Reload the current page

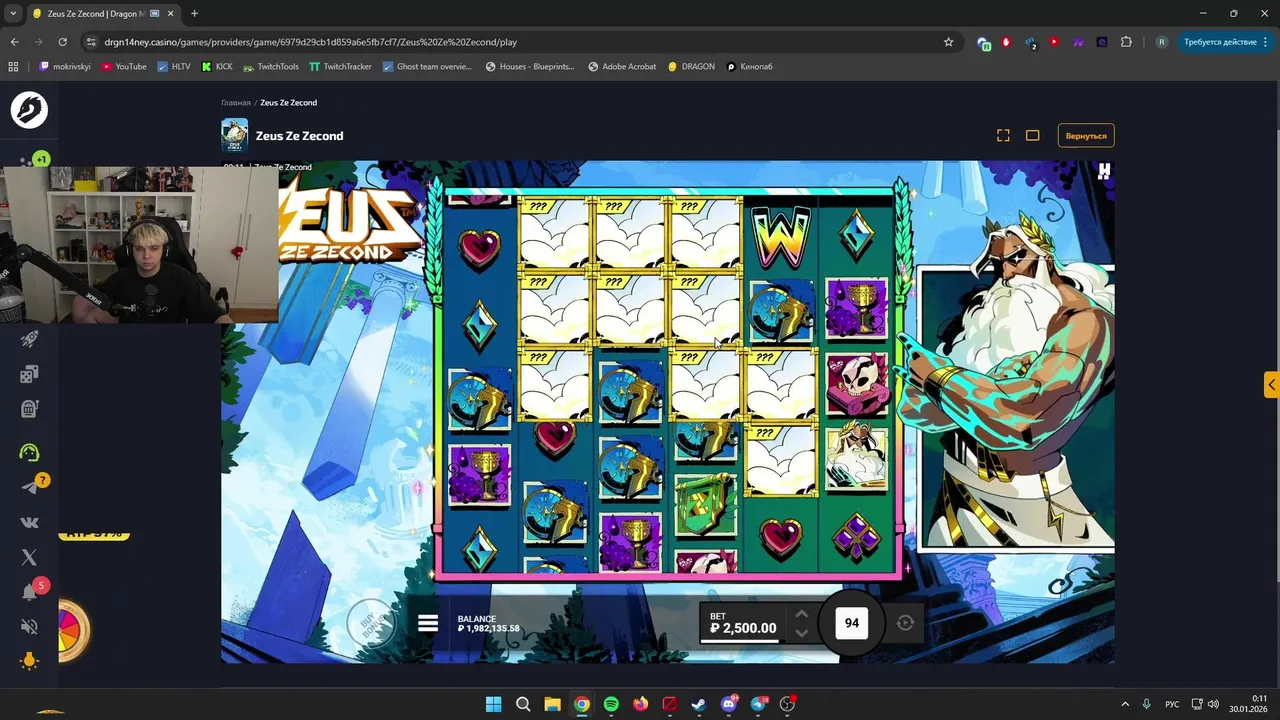pos(62,42)
